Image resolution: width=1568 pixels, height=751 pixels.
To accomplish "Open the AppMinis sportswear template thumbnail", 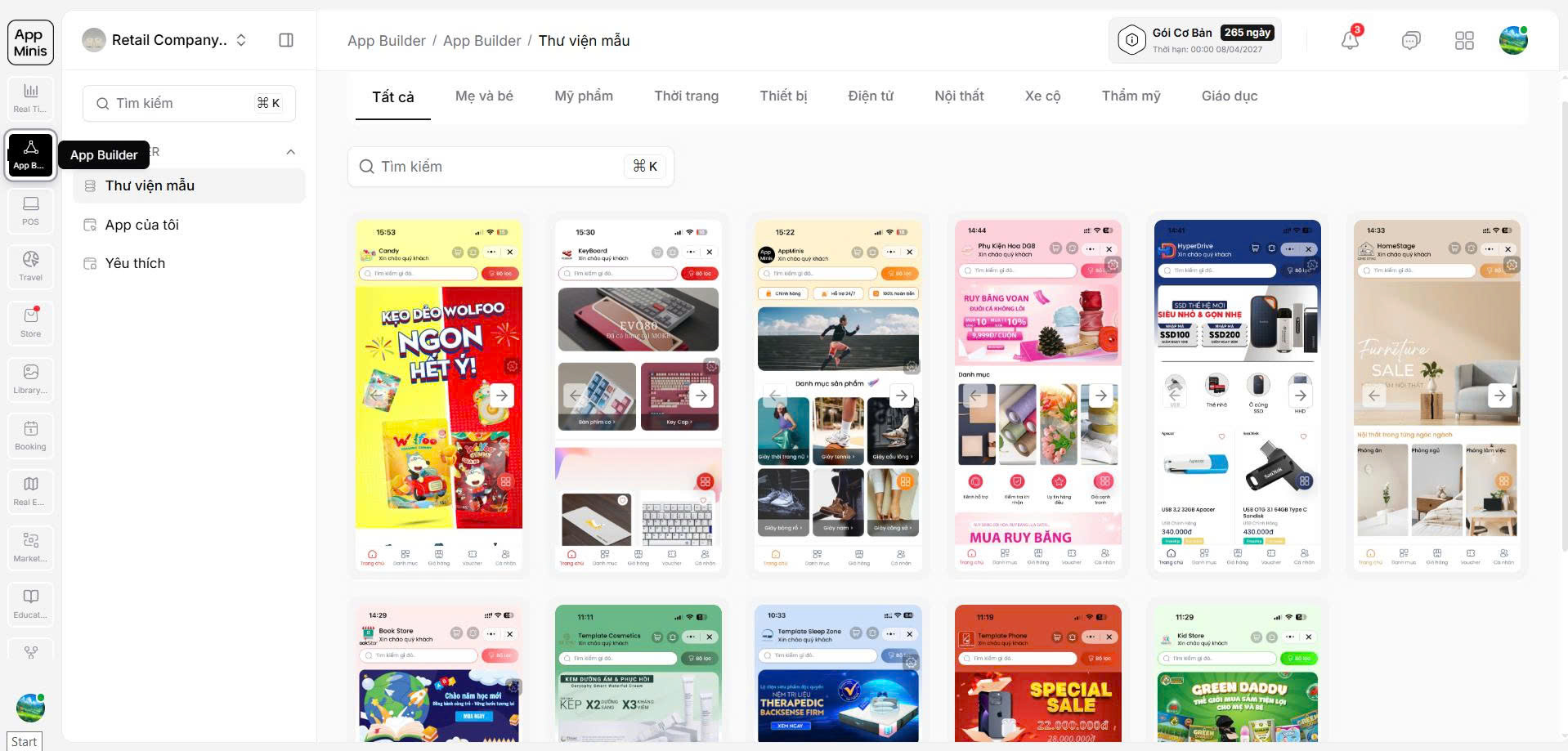I will pos(838,396).
